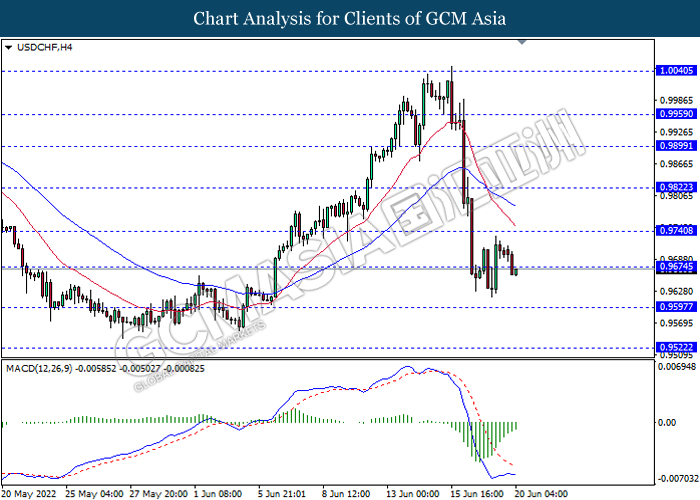This screenshot has height=500, width=700.
Task: Click the MACD 0.00 zero level value
Action: click(667, 422)
